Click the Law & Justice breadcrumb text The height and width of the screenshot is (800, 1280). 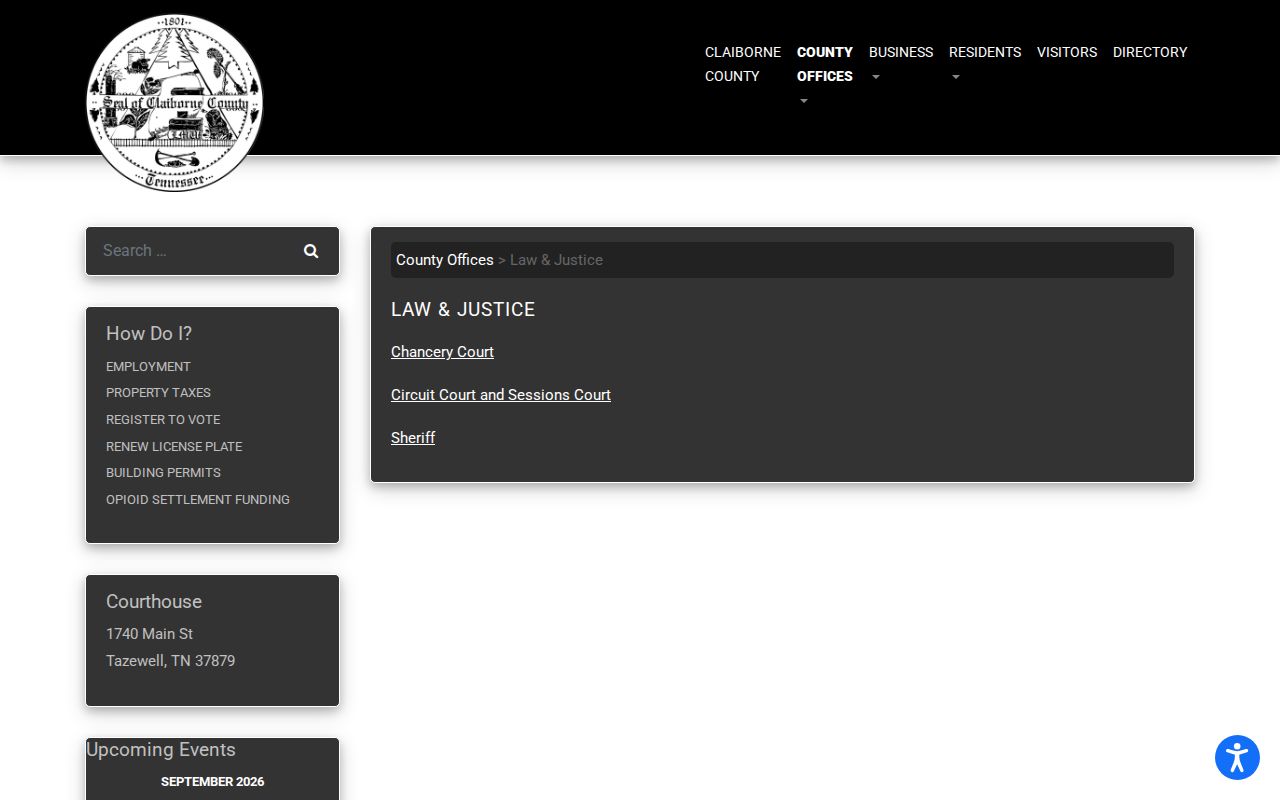click(x=556, y=260)
